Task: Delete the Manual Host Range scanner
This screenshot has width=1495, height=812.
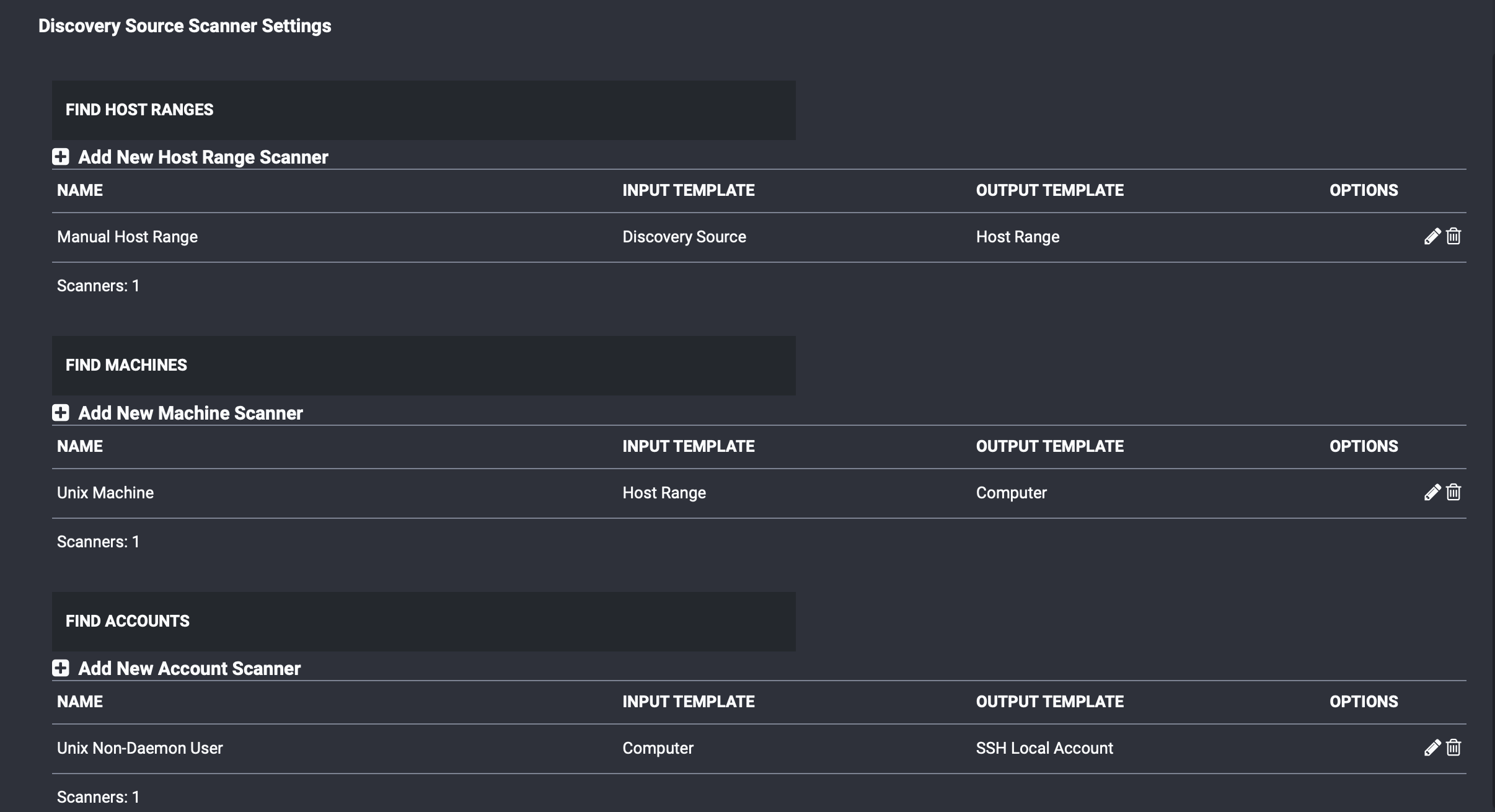Action: [x=1453, y=236]
